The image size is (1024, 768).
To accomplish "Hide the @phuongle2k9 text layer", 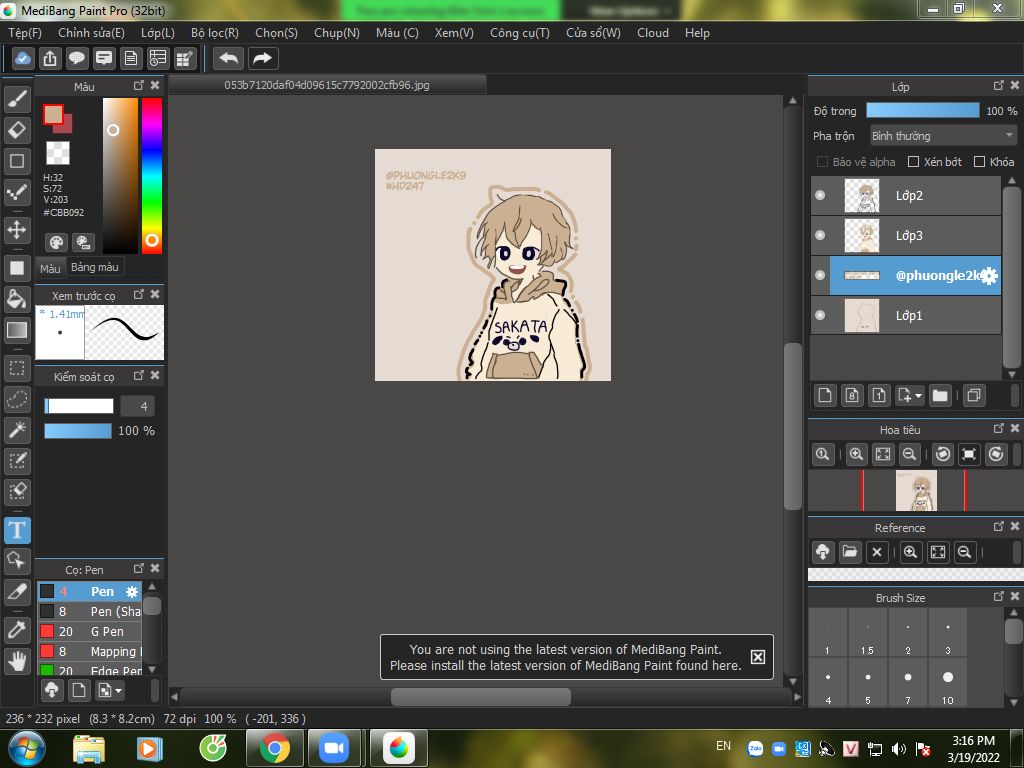I will (x=820, y=276).
